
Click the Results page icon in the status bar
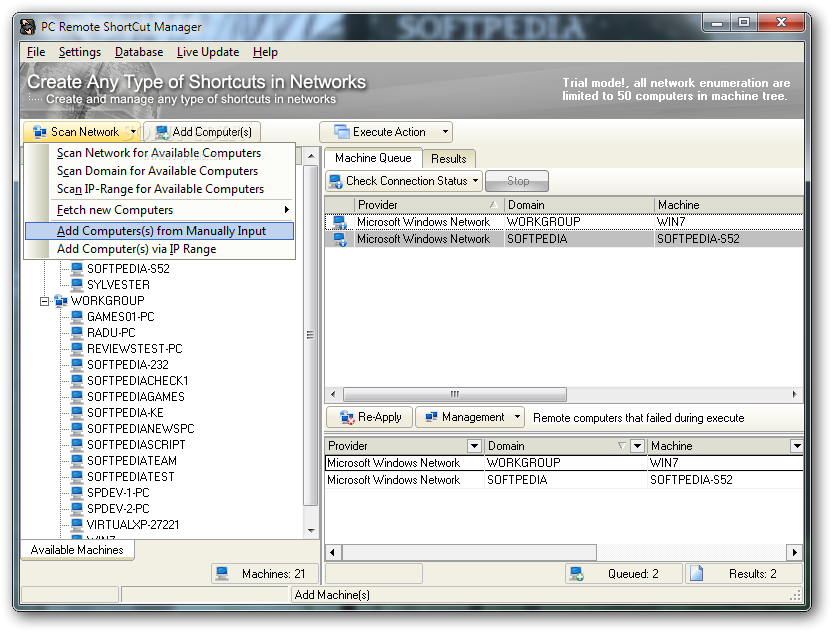click(x=696, y=573)
